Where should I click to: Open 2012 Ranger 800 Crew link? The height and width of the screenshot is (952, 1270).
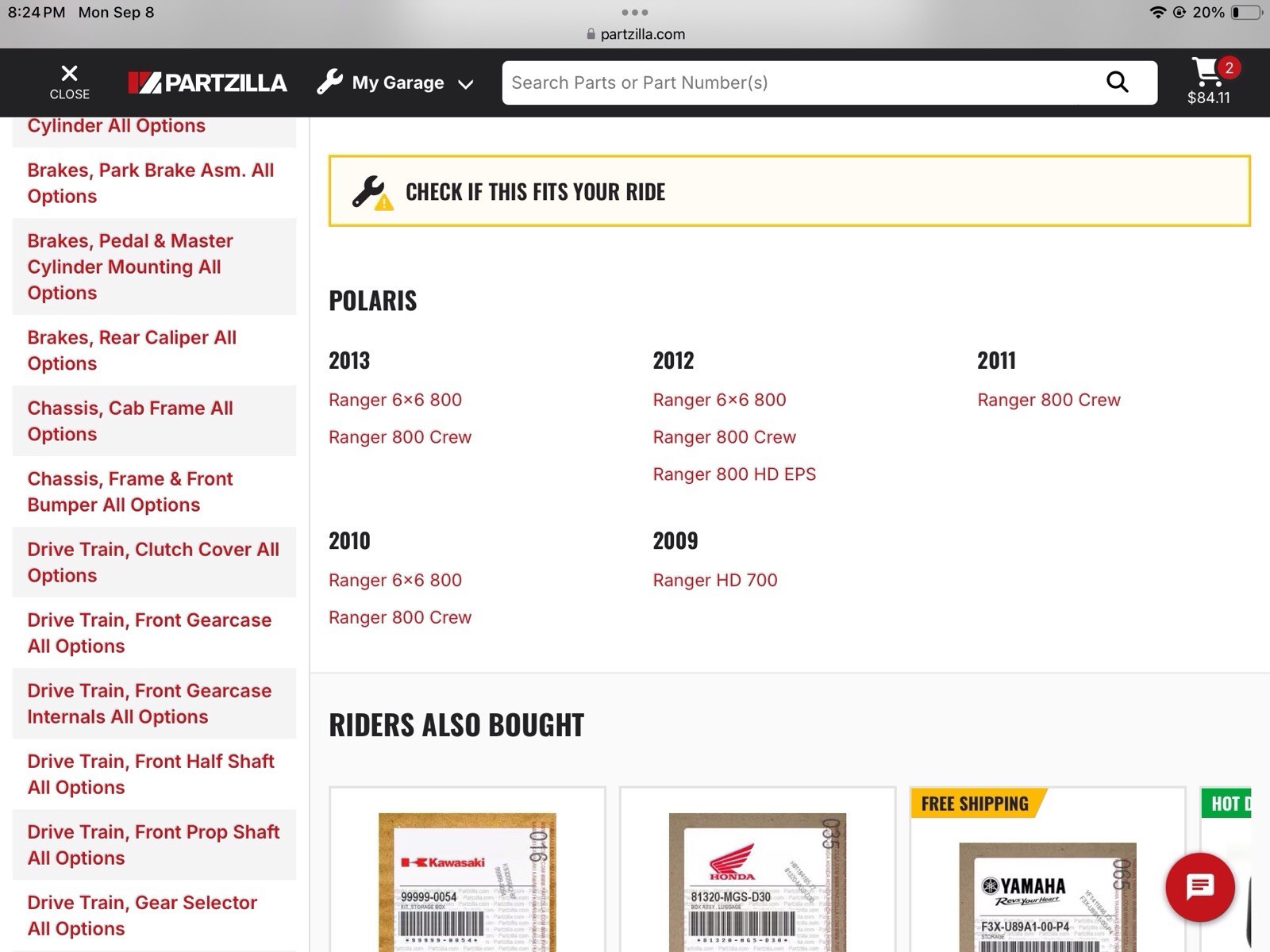(725, 437)
